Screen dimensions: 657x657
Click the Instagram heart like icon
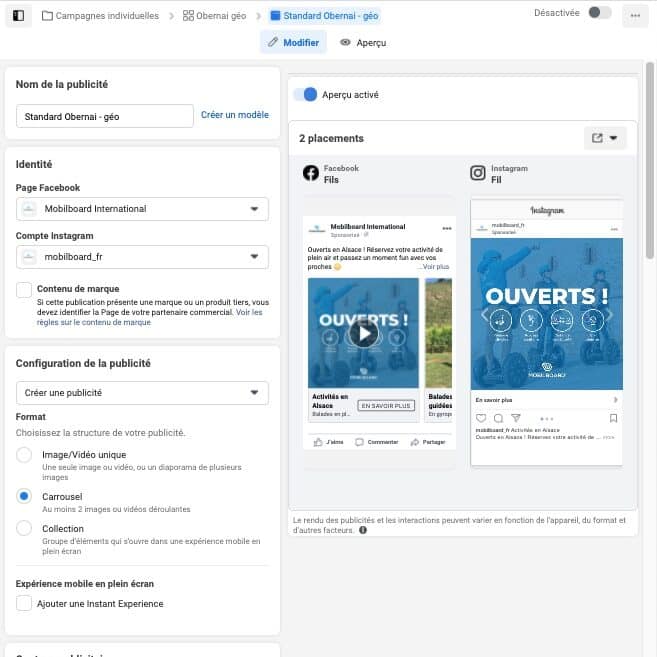pos(481,418)
